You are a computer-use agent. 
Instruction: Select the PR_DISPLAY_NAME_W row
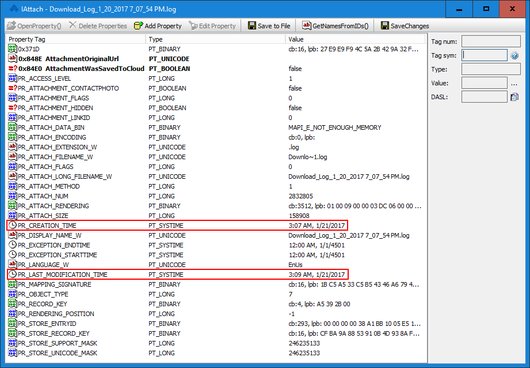pos(216,235)
